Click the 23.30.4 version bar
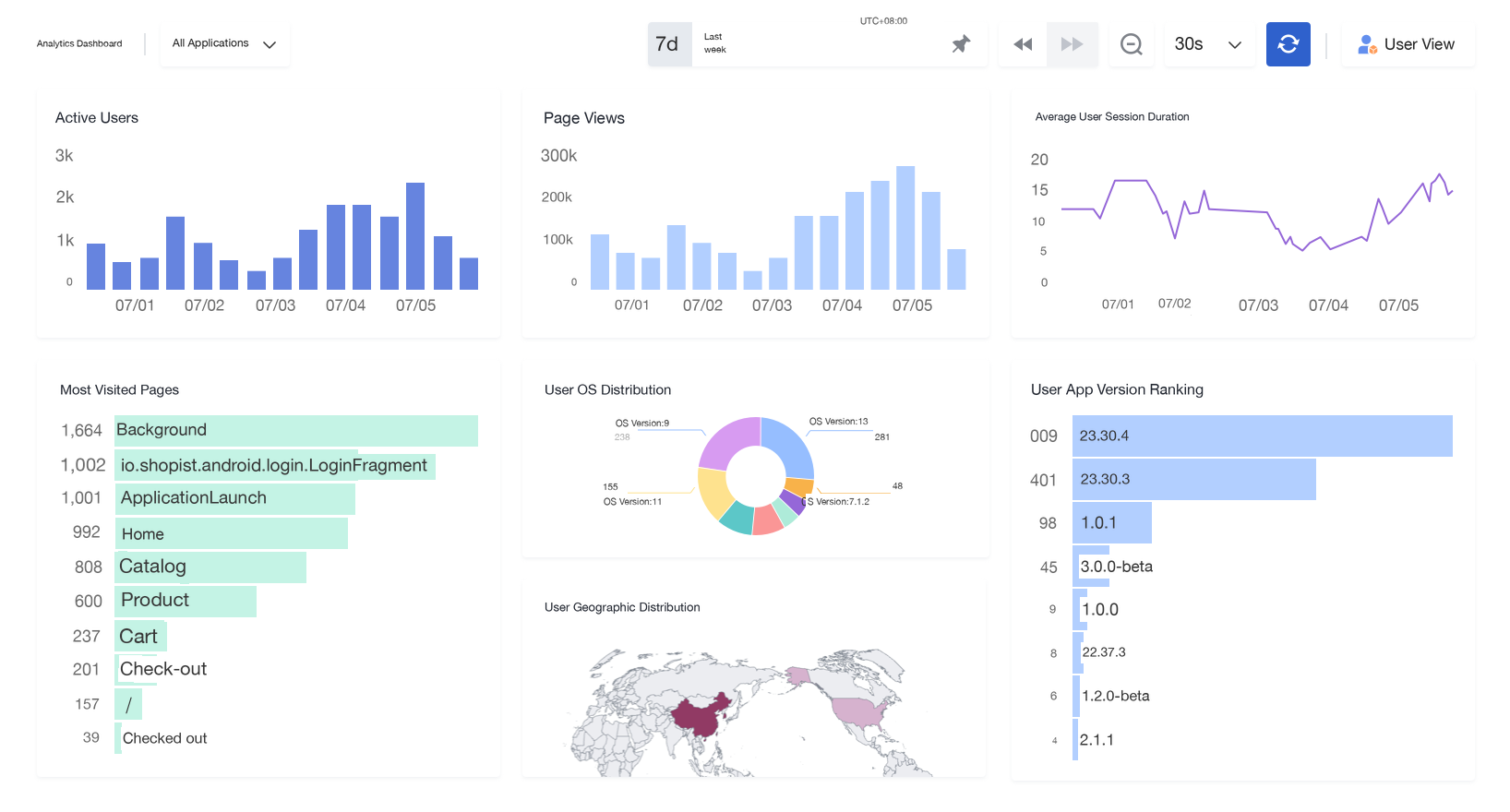This screenshot has width=1510, height=812. [1262, 436]
